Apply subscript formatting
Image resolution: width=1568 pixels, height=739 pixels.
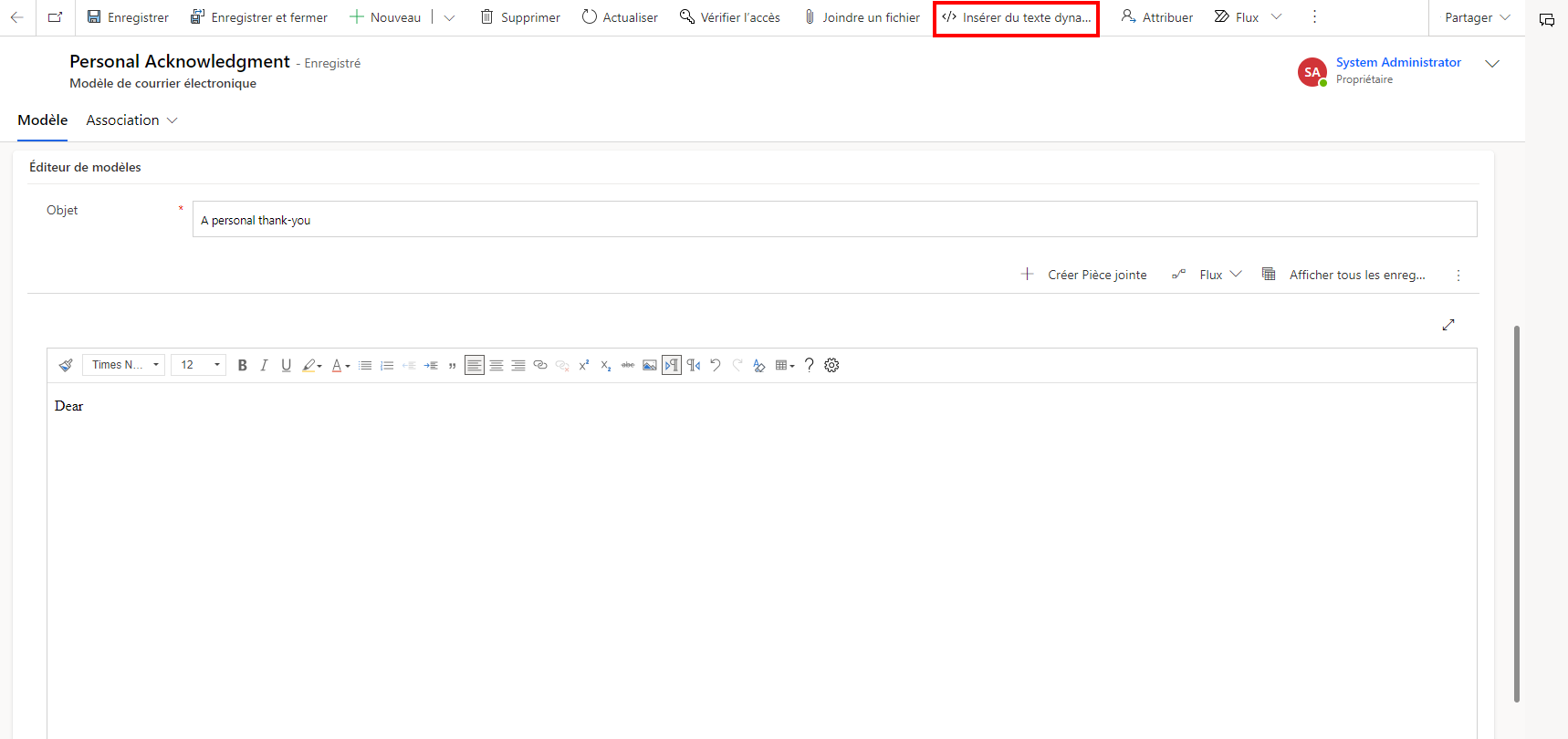click(x=606, y=365)
